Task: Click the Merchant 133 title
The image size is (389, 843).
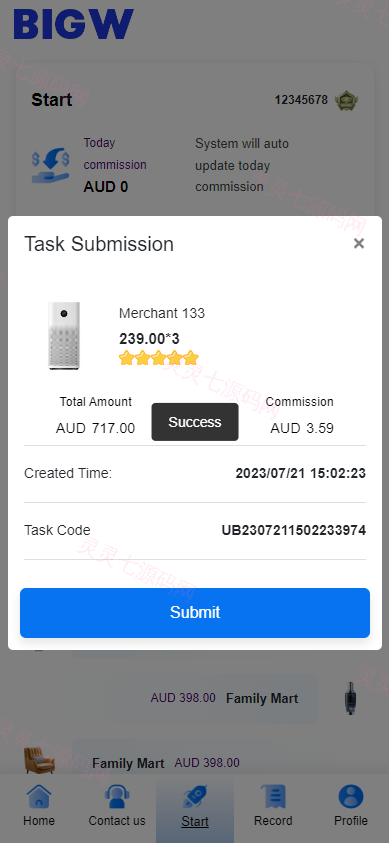Action: click(x=162, y=313)
